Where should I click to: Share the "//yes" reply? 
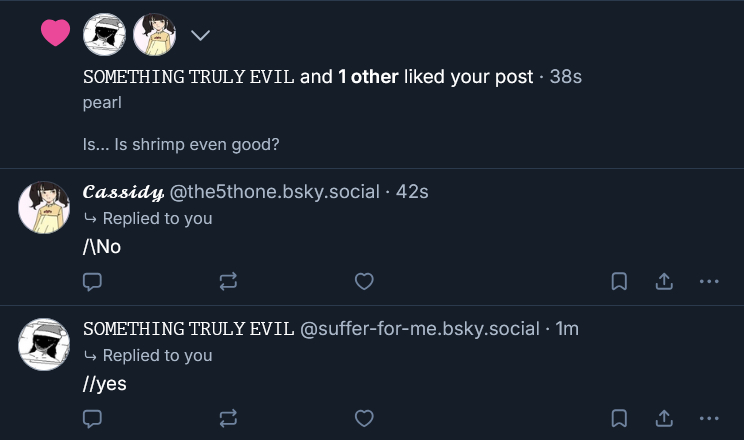click(663, 419)
